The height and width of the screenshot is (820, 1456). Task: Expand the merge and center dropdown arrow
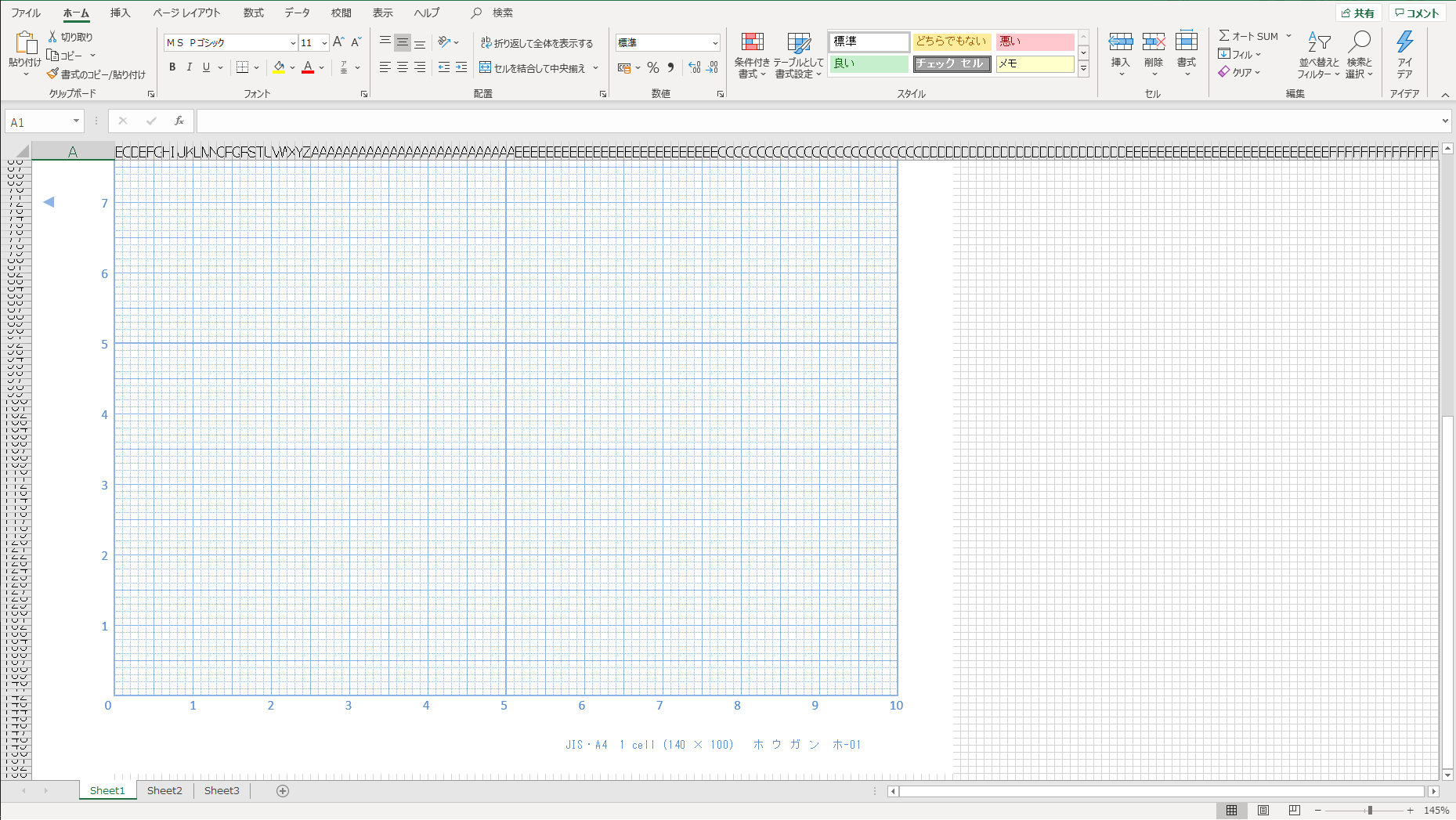pyautogui.click(x=596, y=68)
